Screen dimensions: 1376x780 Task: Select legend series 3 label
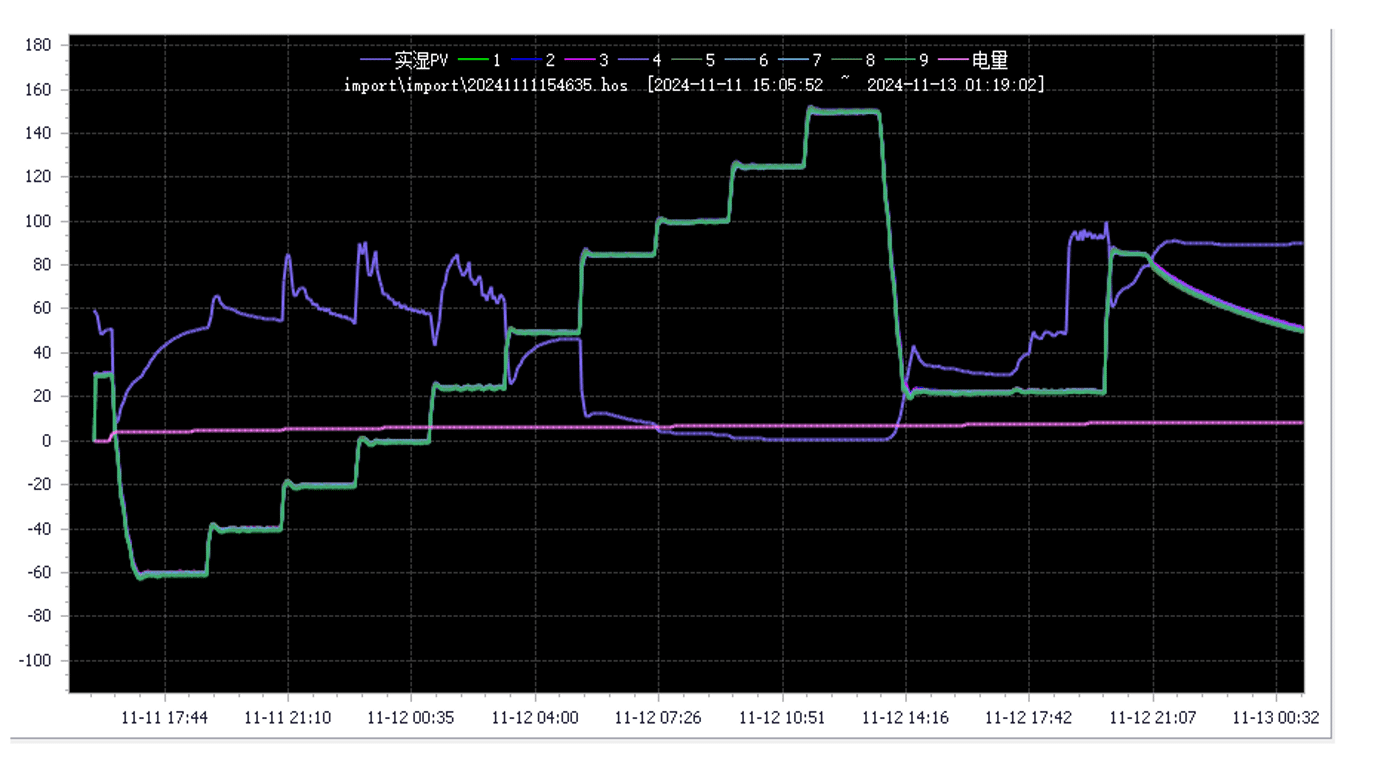pos(603,60)
